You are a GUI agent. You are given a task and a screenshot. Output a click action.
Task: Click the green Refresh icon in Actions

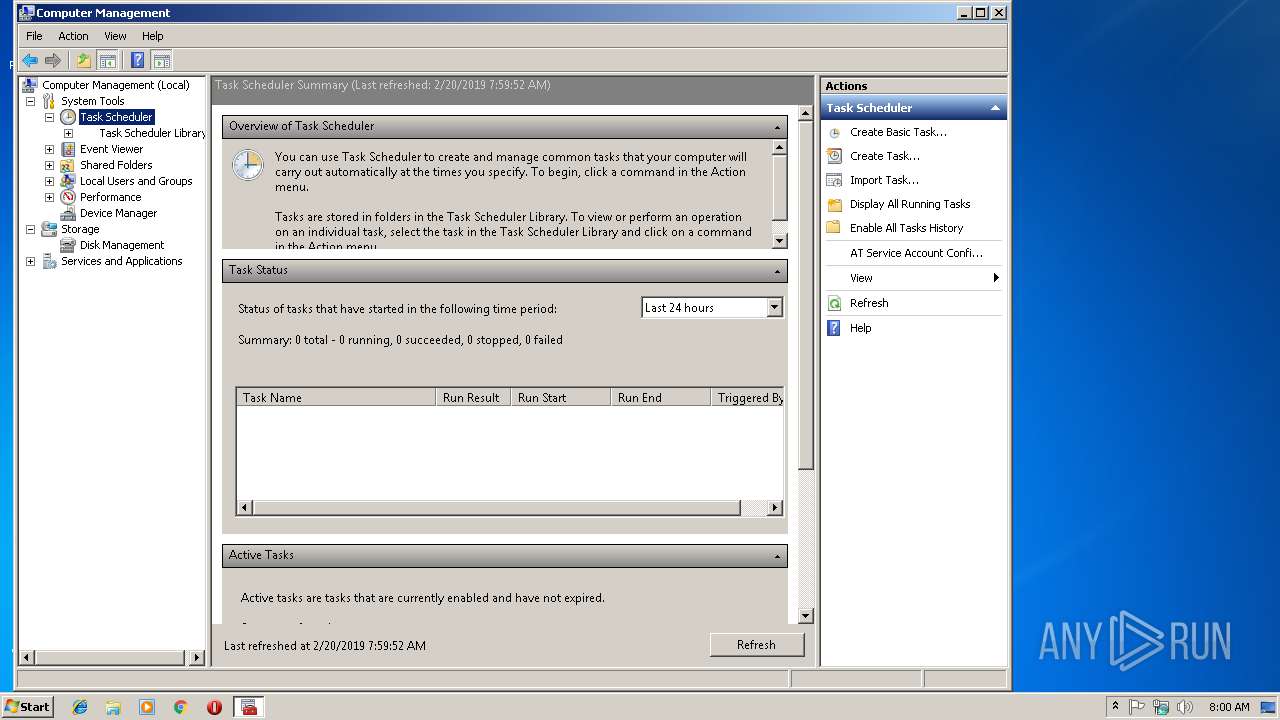(x=834, y=303)
